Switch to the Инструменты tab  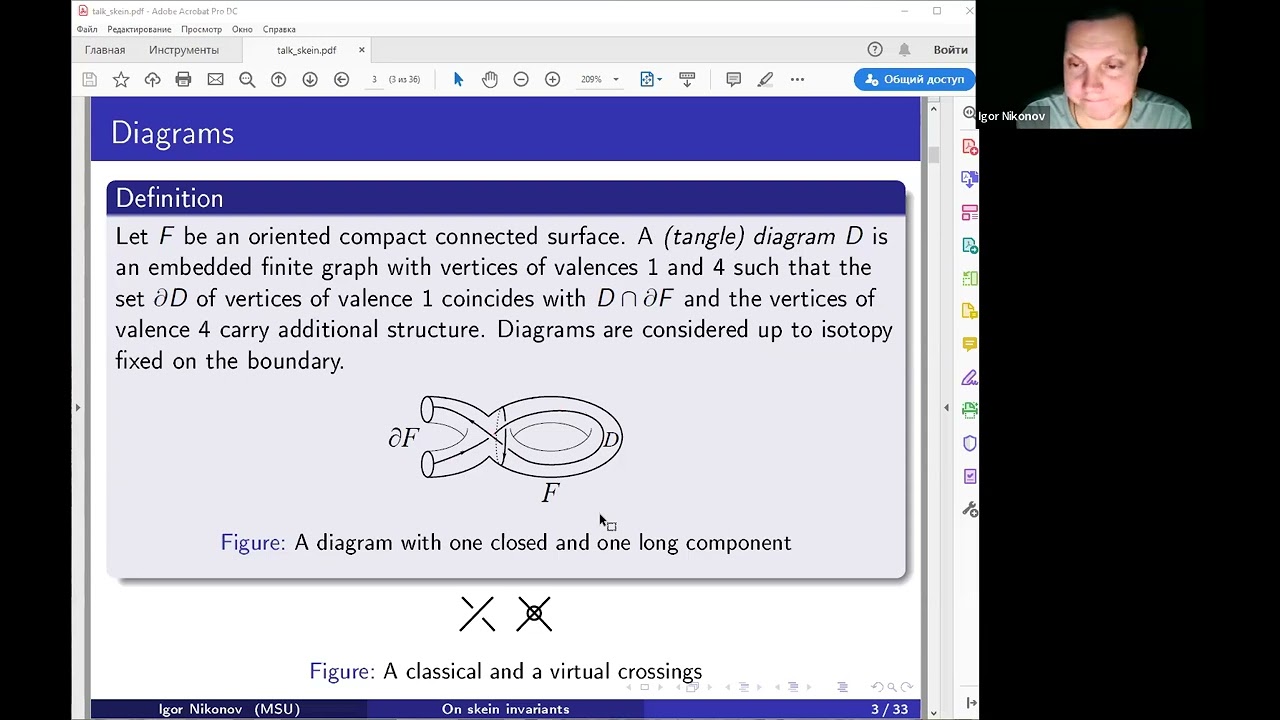tap(184, 50)
